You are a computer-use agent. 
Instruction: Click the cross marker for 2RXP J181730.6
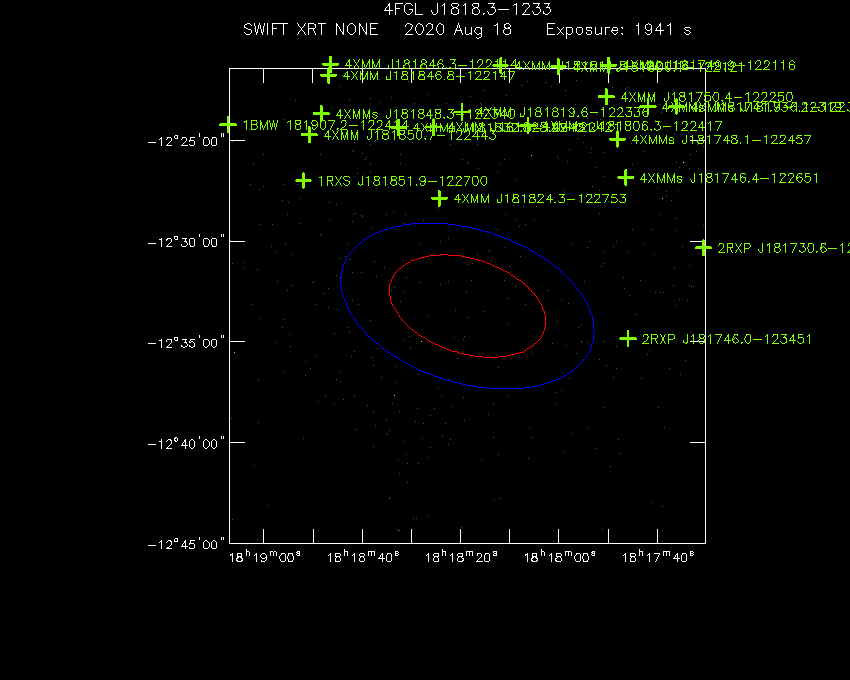(x=703, y=248)
